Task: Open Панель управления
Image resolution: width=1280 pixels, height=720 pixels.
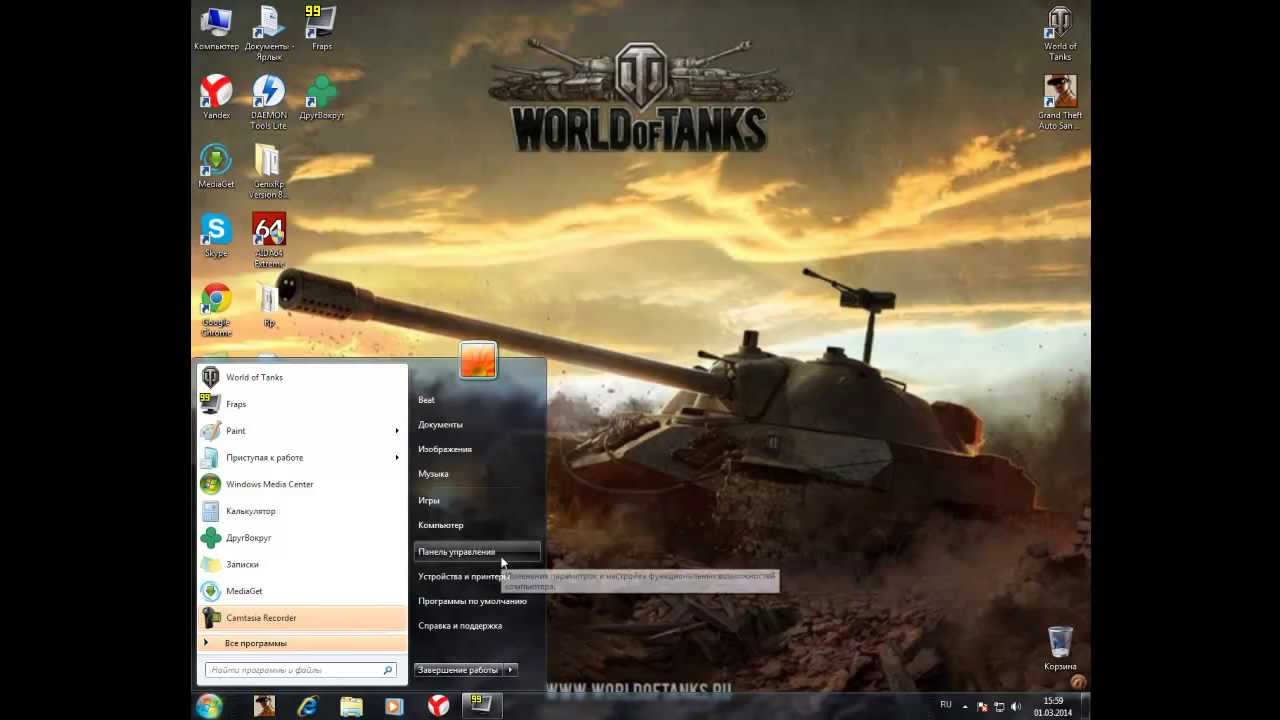Action: click(477, 551)
